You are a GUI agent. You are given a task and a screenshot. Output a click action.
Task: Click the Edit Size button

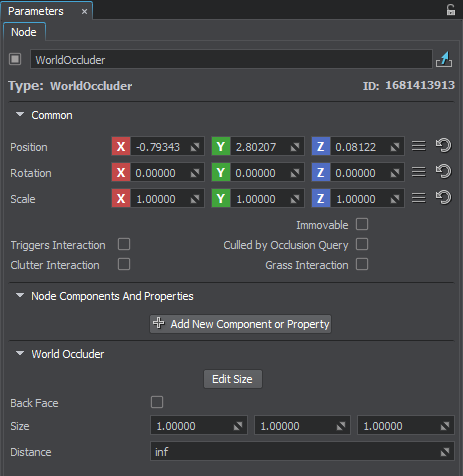coord(233,379)
